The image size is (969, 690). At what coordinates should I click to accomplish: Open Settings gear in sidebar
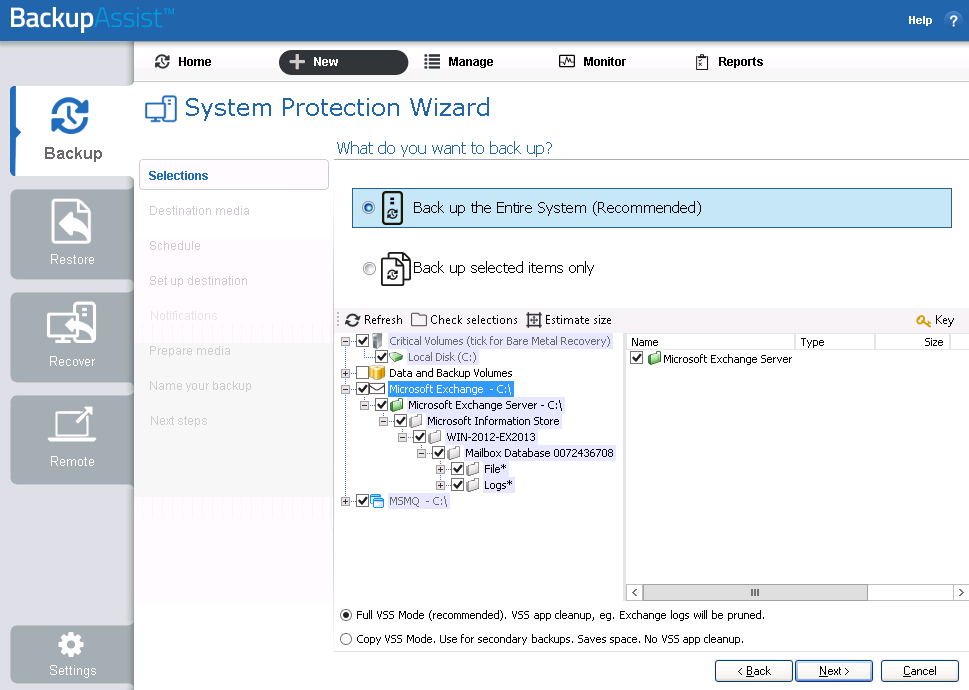click(71, 644)
